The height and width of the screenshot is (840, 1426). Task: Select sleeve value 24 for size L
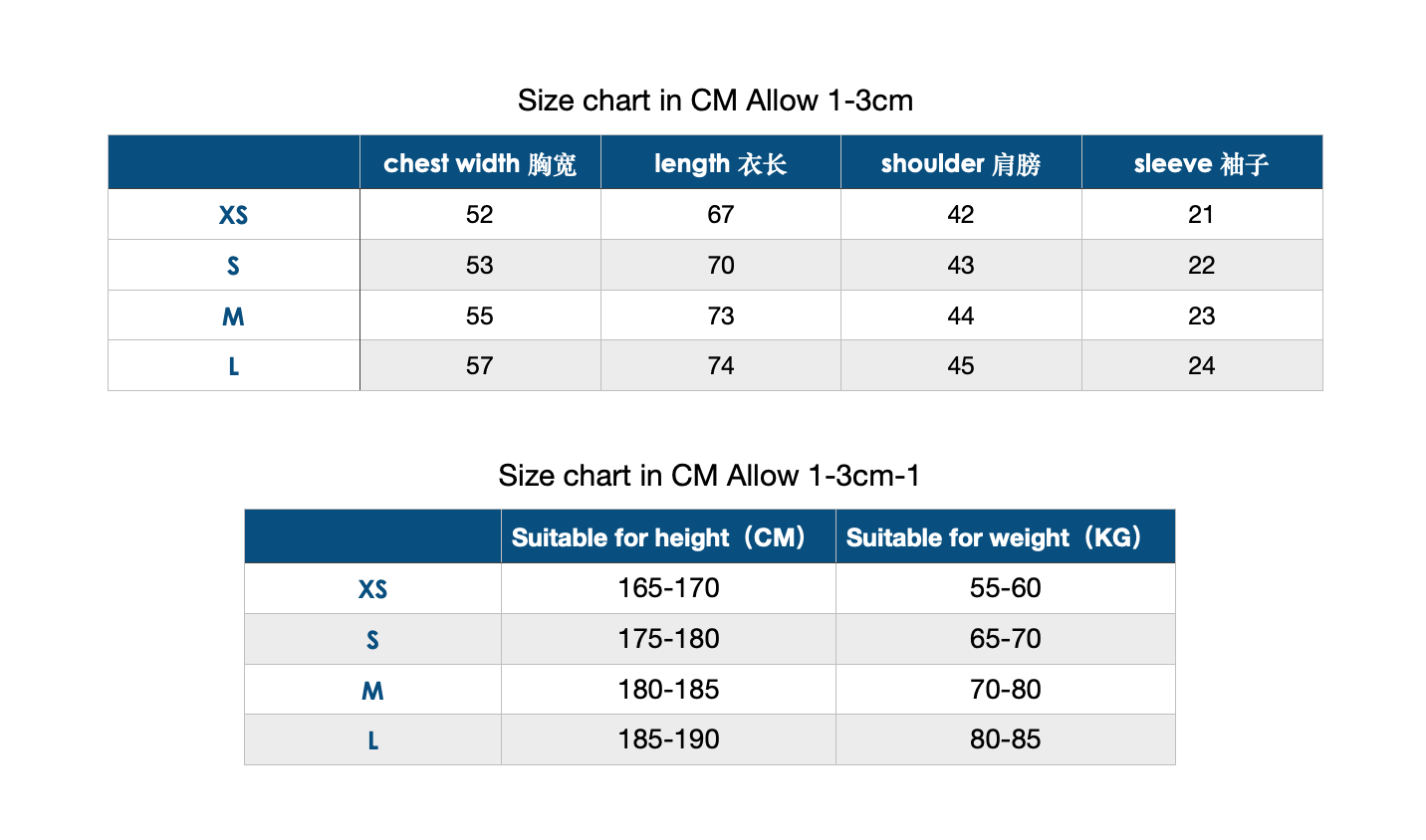pos(1202,366)
